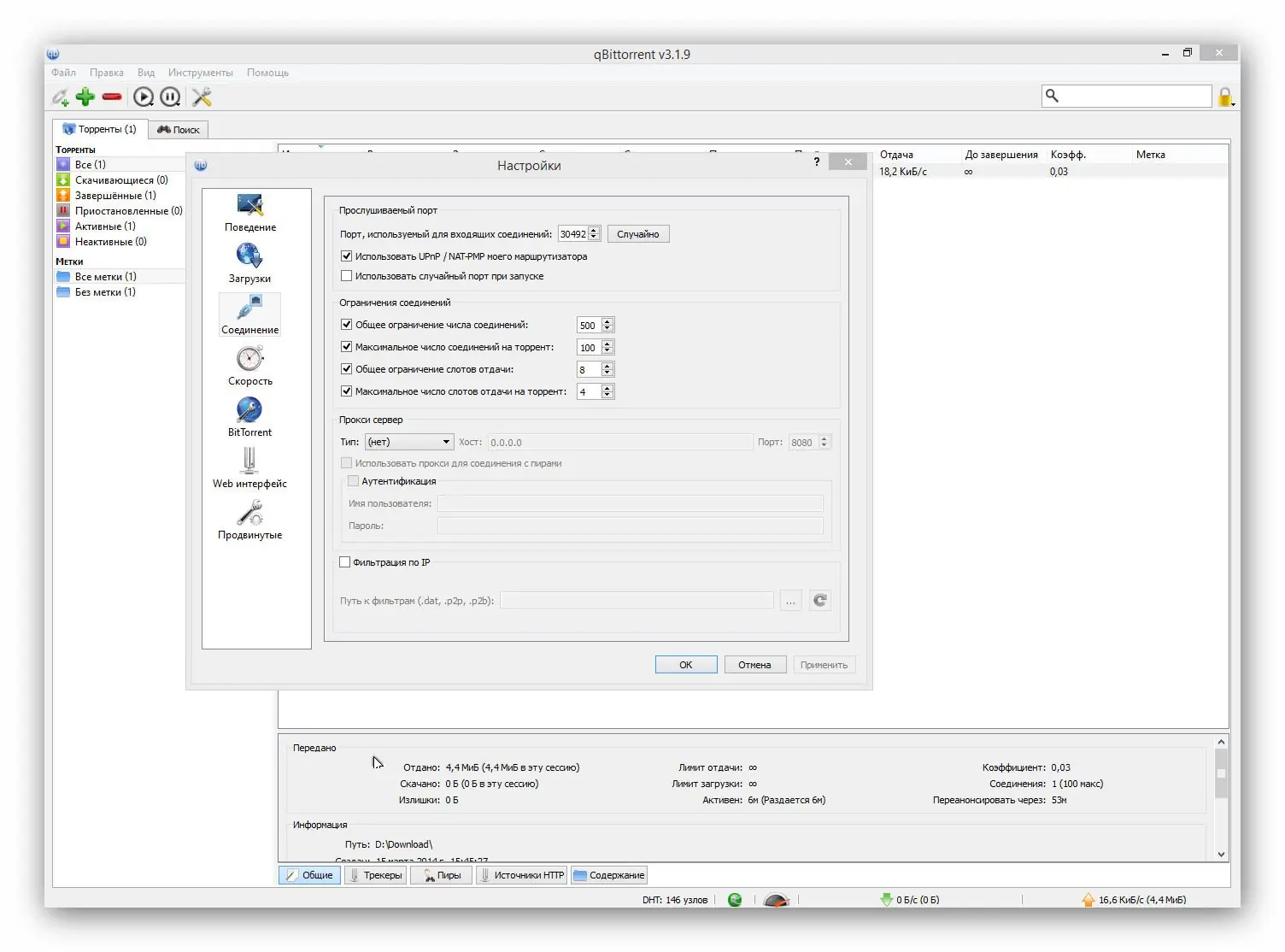The image size is (1285, 952).
Task: Open the Содержание tab in the bottom panel
Action: point(608,875)
